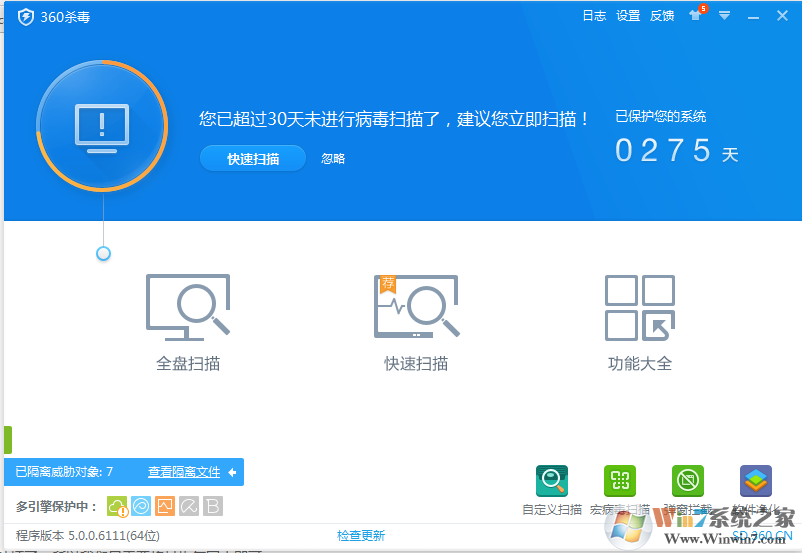Toggle the grey QVM engine icon
This screenshot has height=553, width=802.
[189, 506]
